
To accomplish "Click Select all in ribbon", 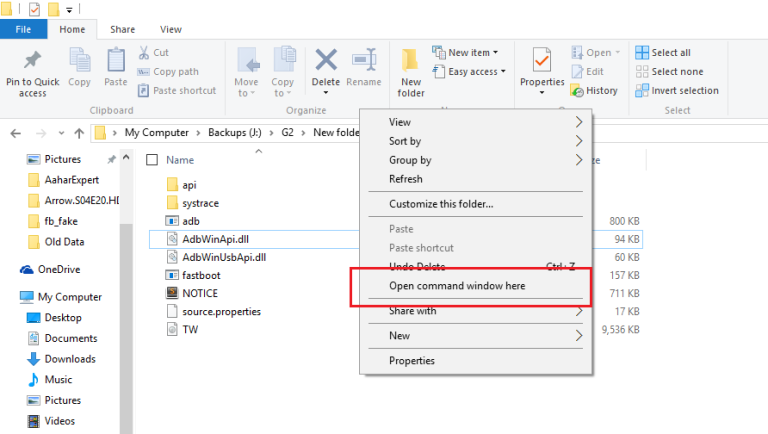I will (670, 52).
